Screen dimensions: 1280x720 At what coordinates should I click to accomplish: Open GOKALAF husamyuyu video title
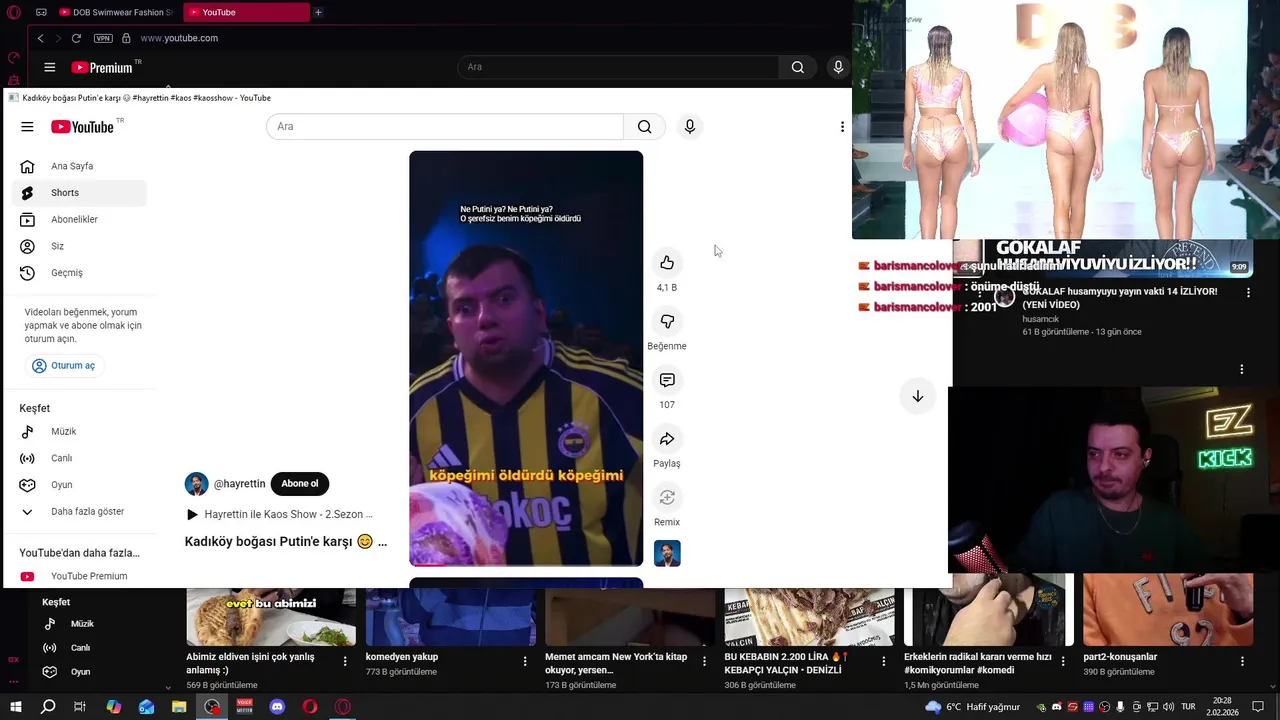[x=1119, y=298]
